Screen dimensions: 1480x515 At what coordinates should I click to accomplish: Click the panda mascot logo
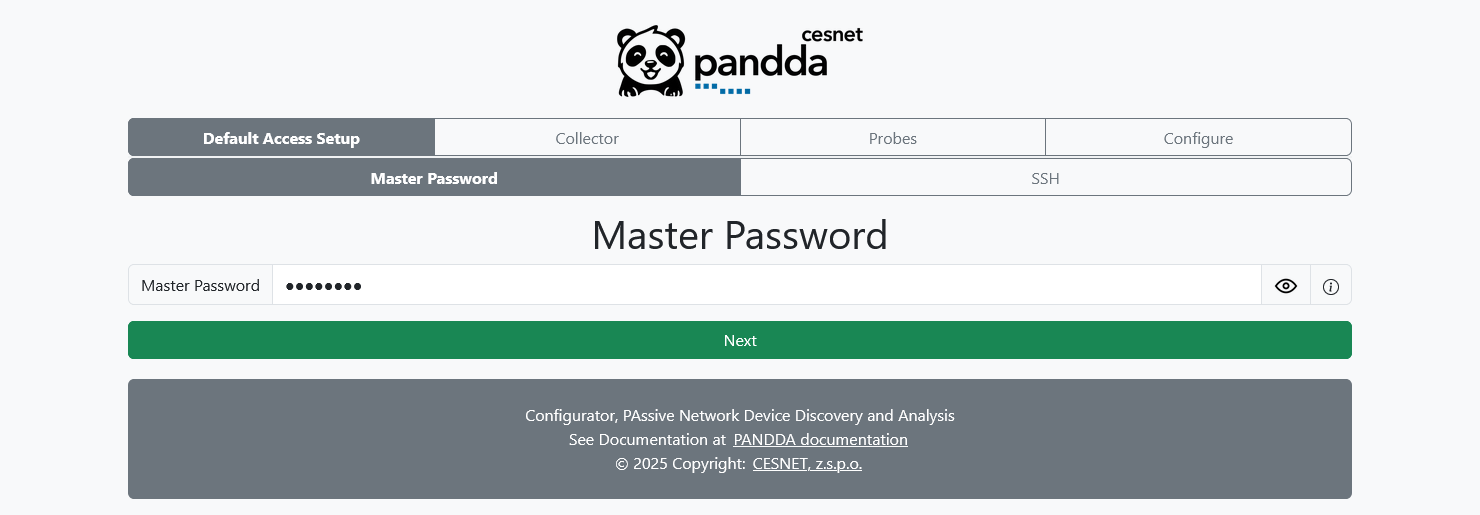pos(651,62)
